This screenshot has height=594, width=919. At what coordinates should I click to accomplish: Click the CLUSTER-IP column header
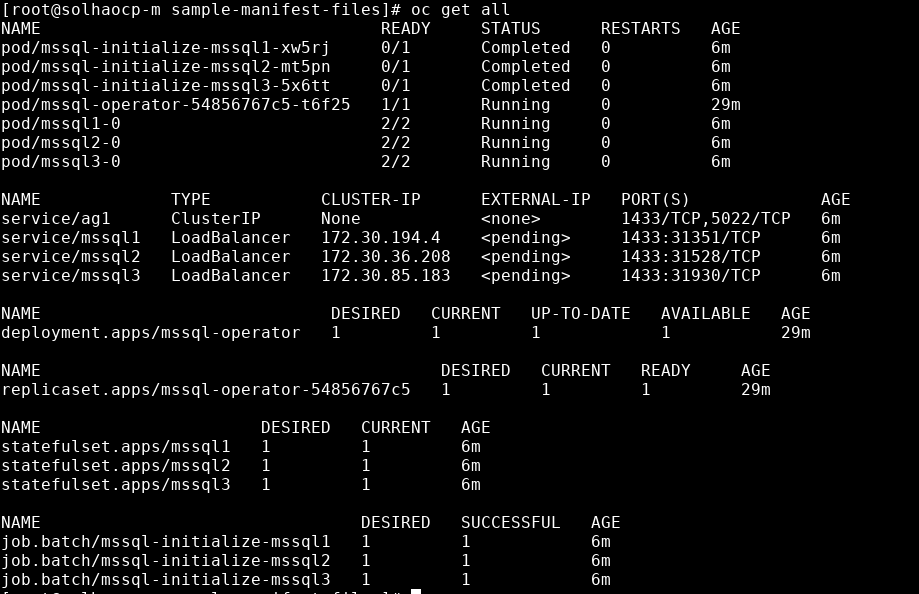click(x=371, y=199)
